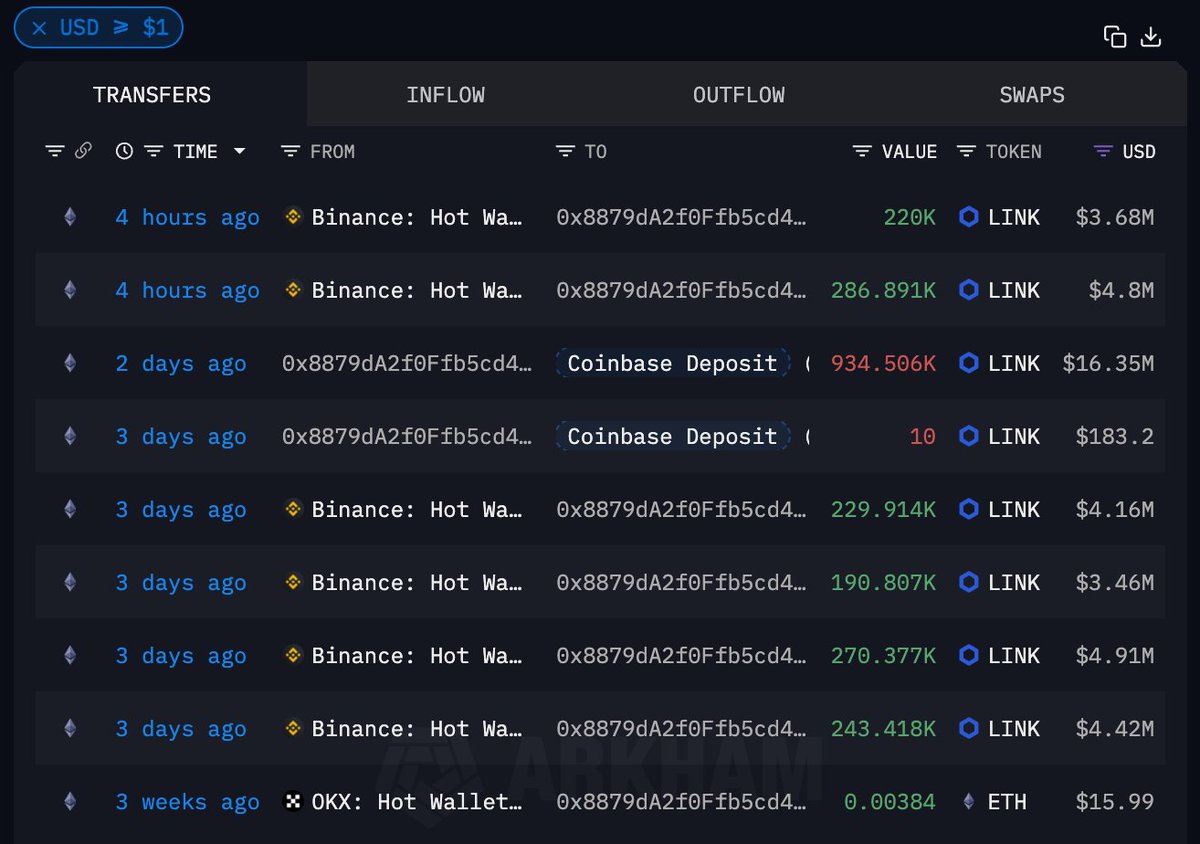
Task: Click the ETH token icon in last row
Action: [x=968, y=801]
